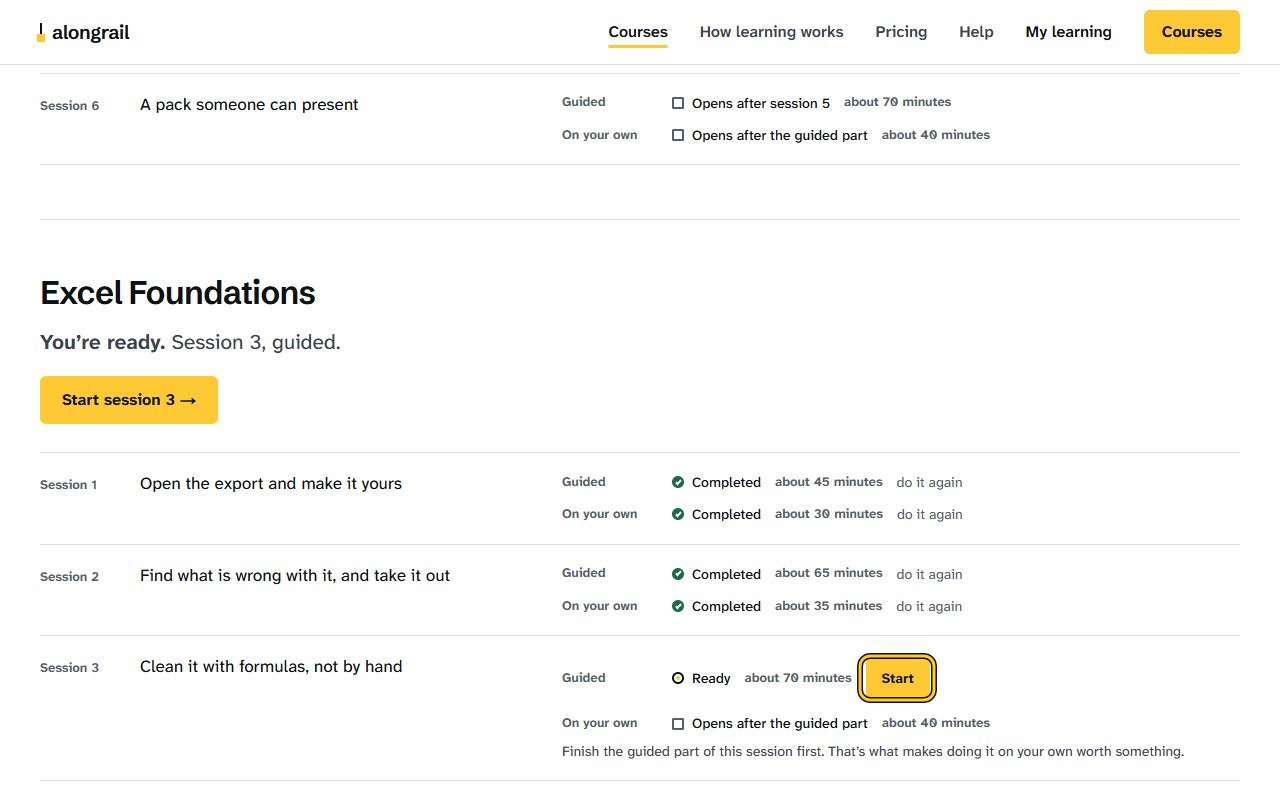Click the 'about 35 minutes' duration
The height and width of the screenshot is (800, 1280).
tap(829, 606)
